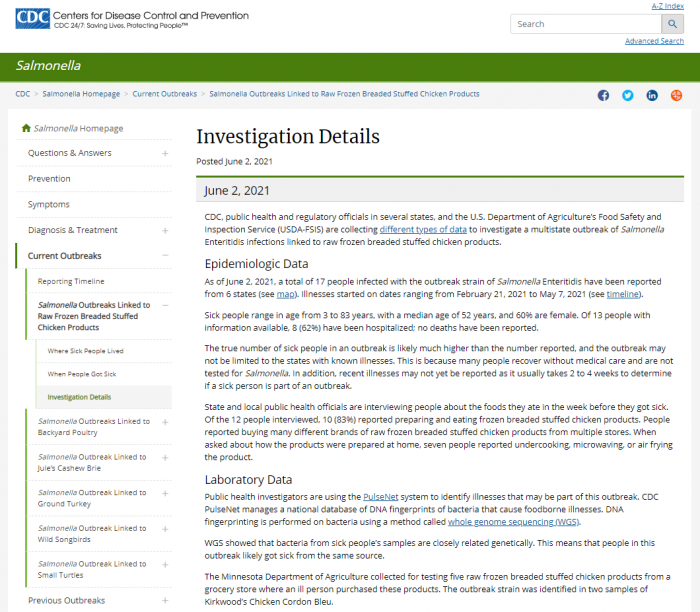Collapse Raw Frozen Breaded Stuffed Chicken submenu
This screenshot has width=700, height=612.
coord(165,305)
